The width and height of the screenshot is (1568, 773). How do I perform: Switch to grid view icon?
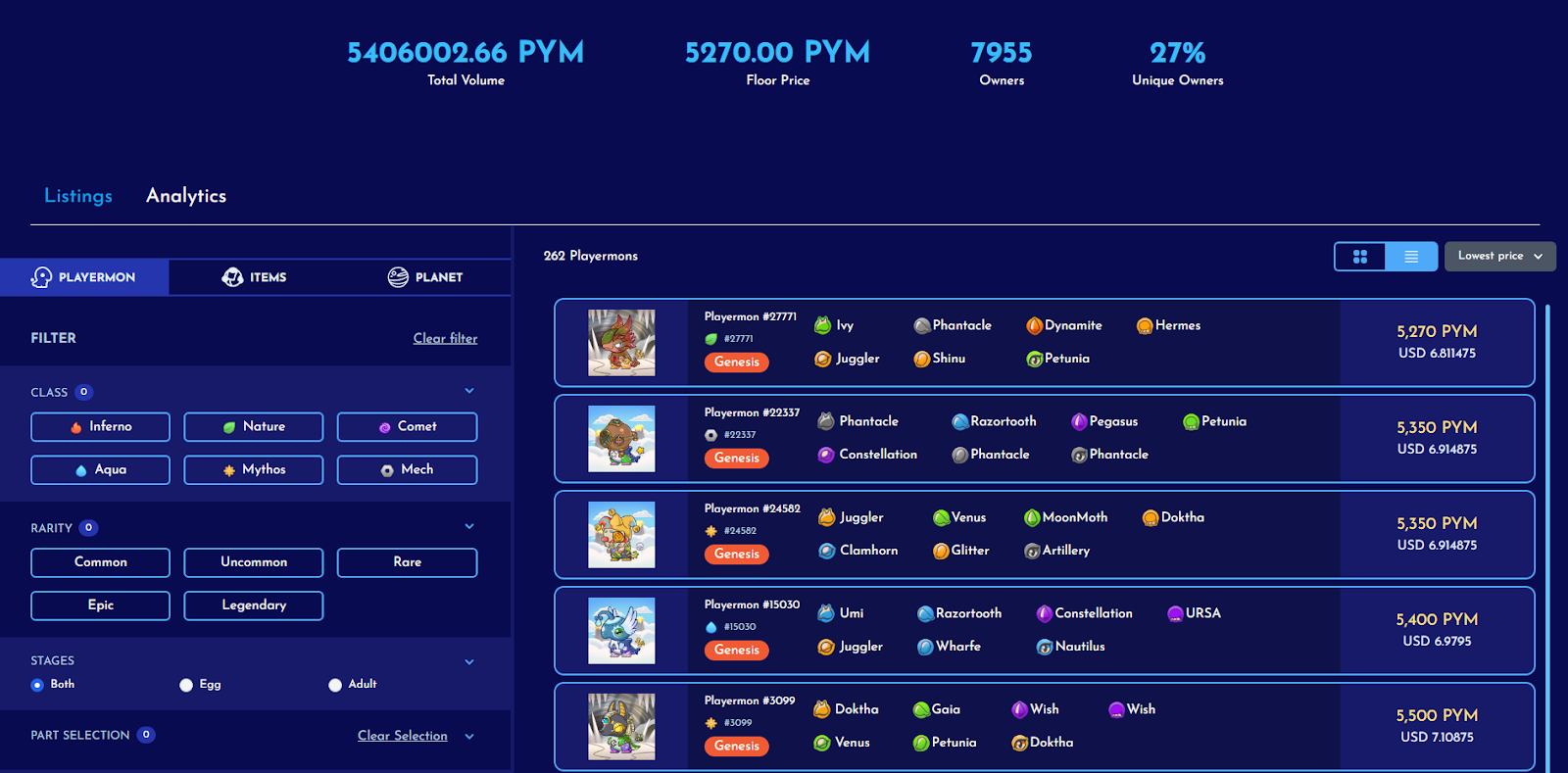(x=1359, y=257)
